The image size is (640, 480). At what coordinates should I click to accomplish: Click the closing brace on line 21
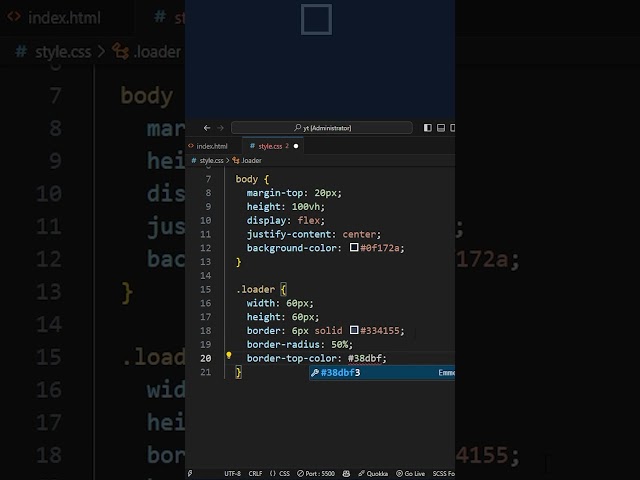(239, 372)
